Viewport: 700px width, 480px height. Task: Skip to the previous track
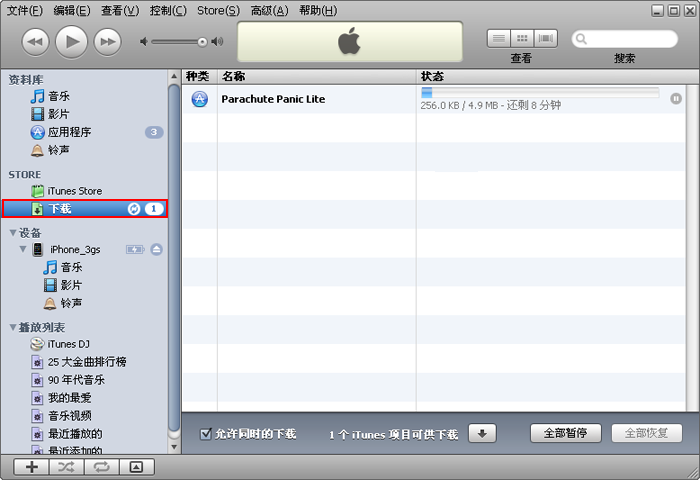pos(35,41)
